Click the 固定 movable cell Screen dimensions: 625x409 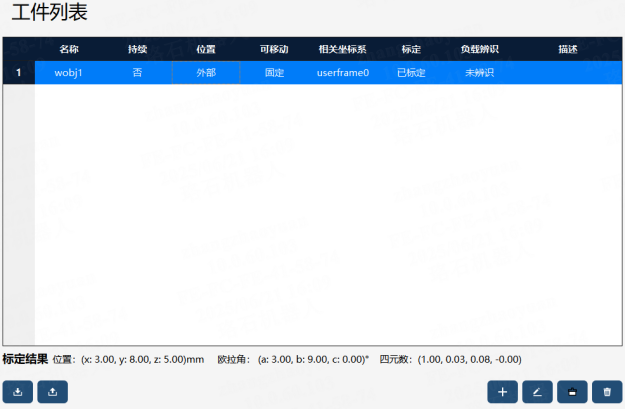pyautogui.click(x=274, y=73)
